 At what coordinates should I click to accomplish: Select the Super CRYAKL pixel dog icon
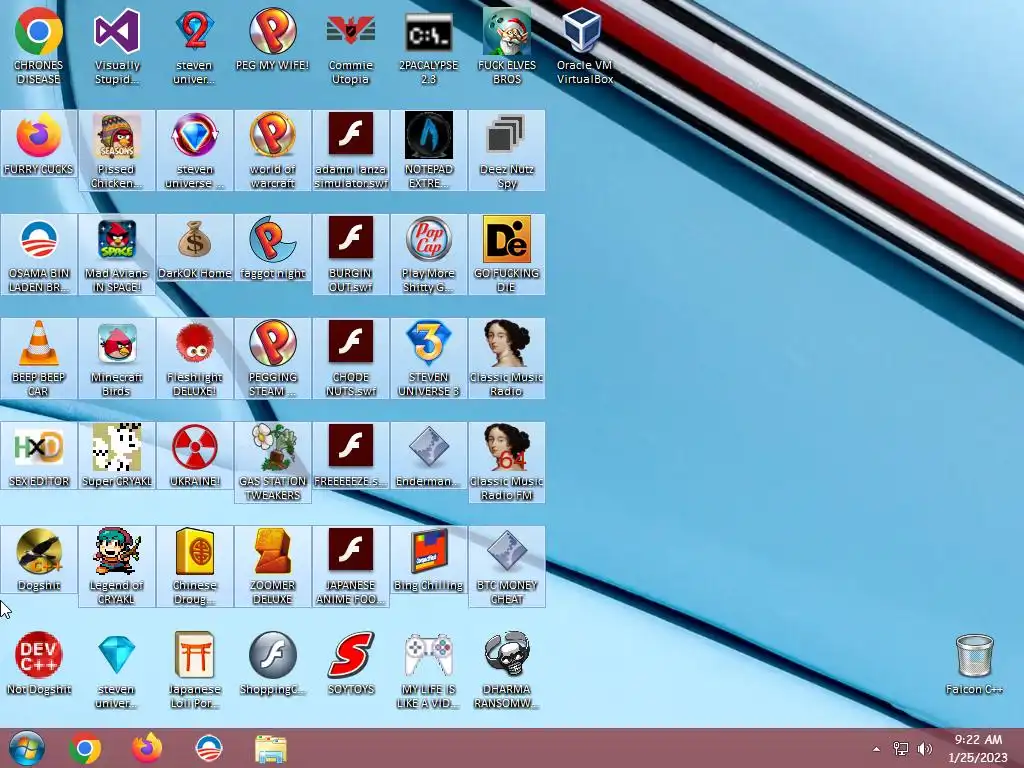(117, 456)
